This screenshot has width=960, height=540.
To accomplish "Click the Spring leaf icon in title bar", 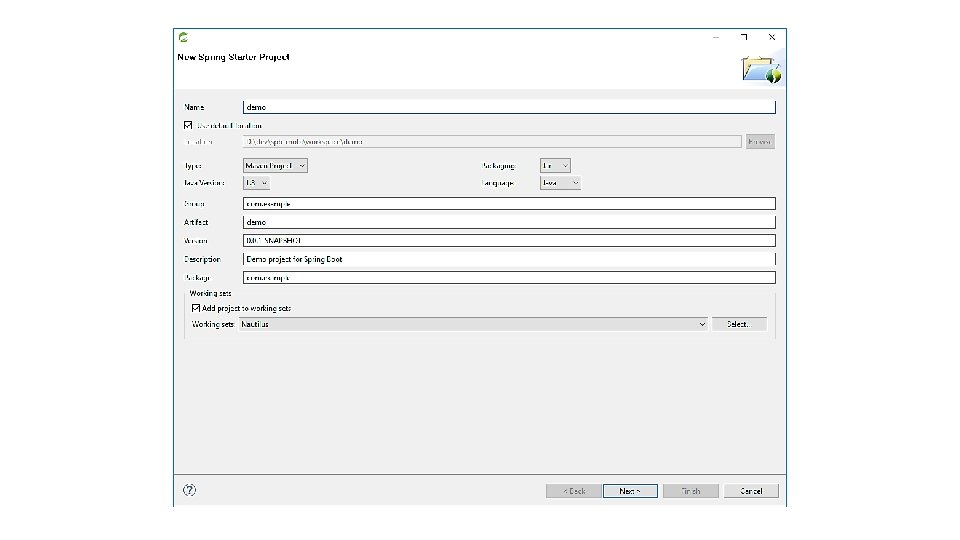I will (x=183, y=37).
